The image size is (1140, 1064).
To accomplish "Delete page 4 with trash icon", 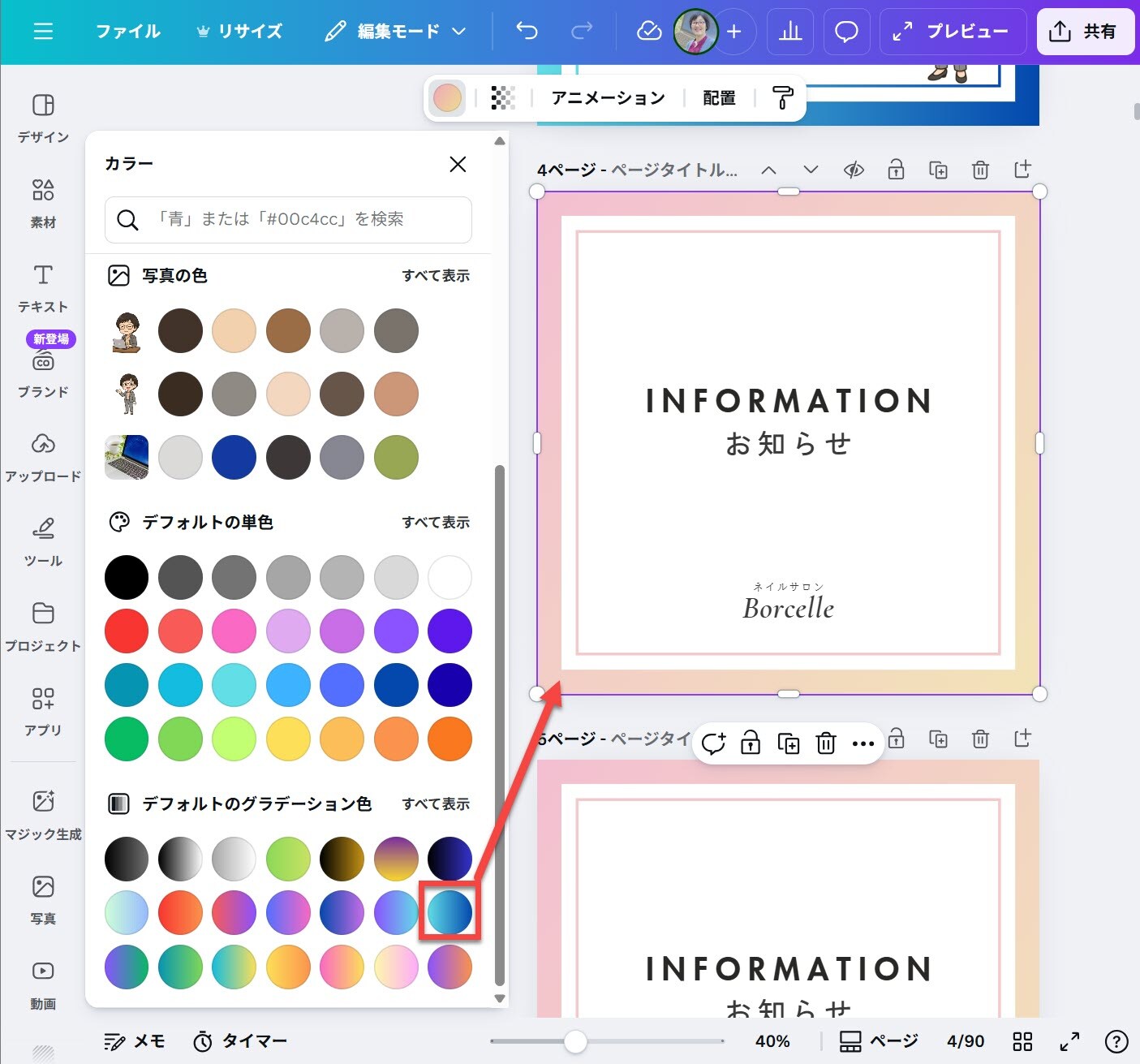I will [980, 170].
